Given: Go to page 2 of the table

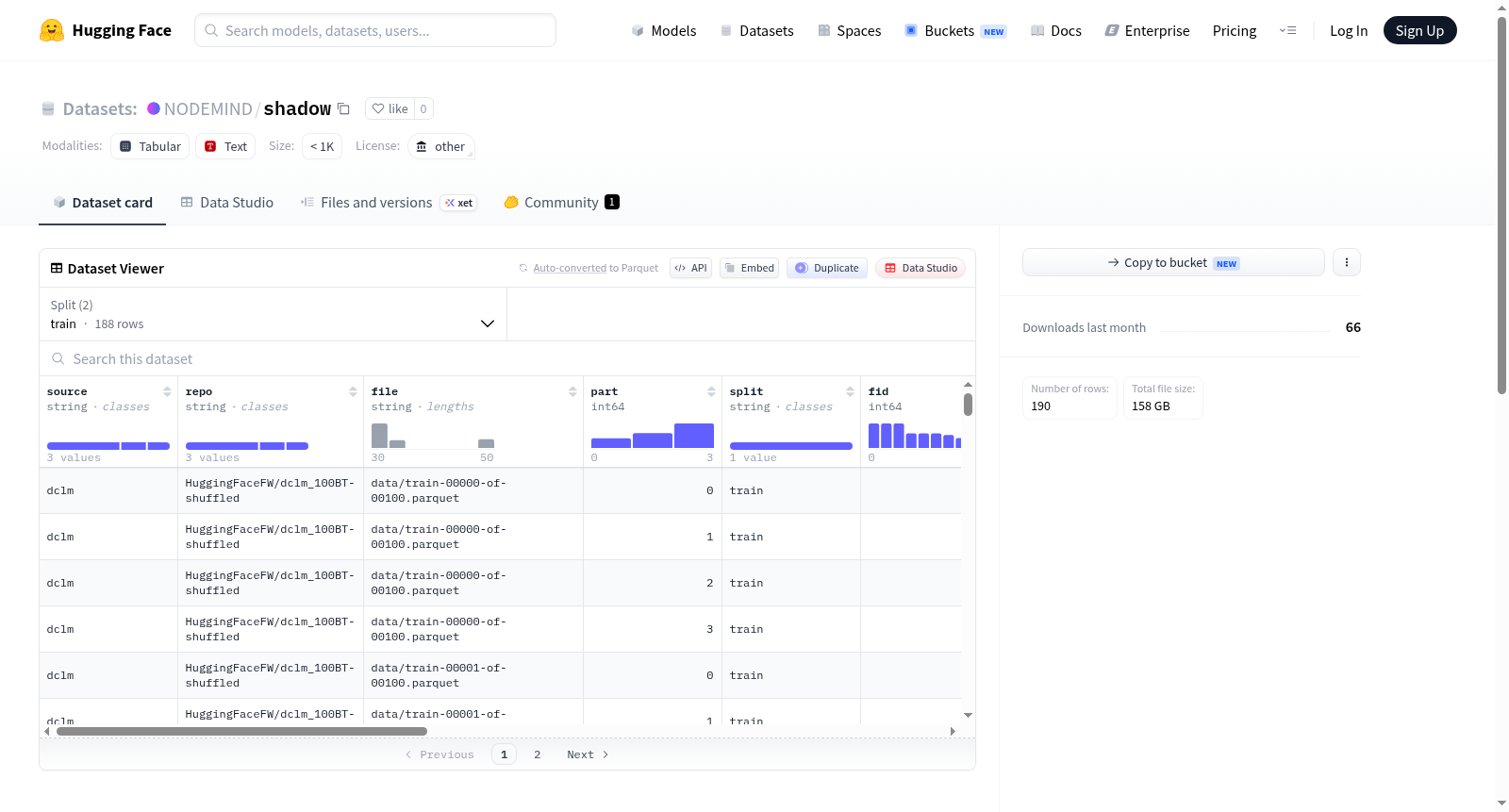Looking at the screenshot, I should [538, 754].
